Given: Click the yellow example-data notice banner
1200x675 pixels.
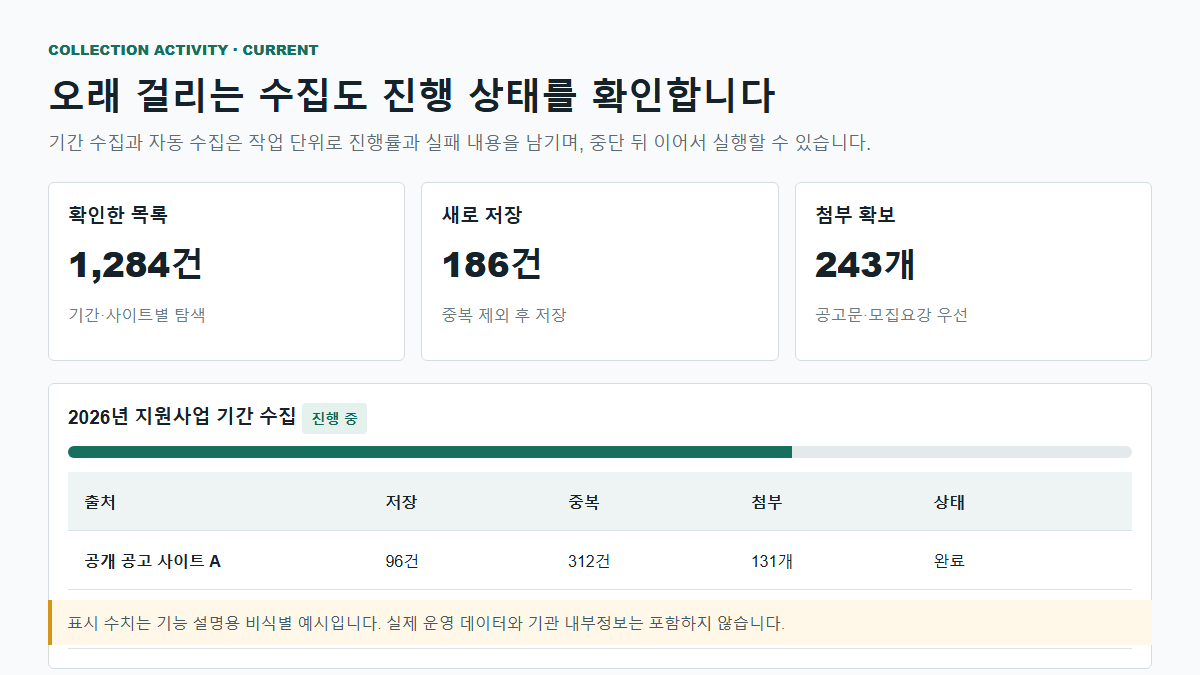Looking at the screenshot, I should (600, 623).
